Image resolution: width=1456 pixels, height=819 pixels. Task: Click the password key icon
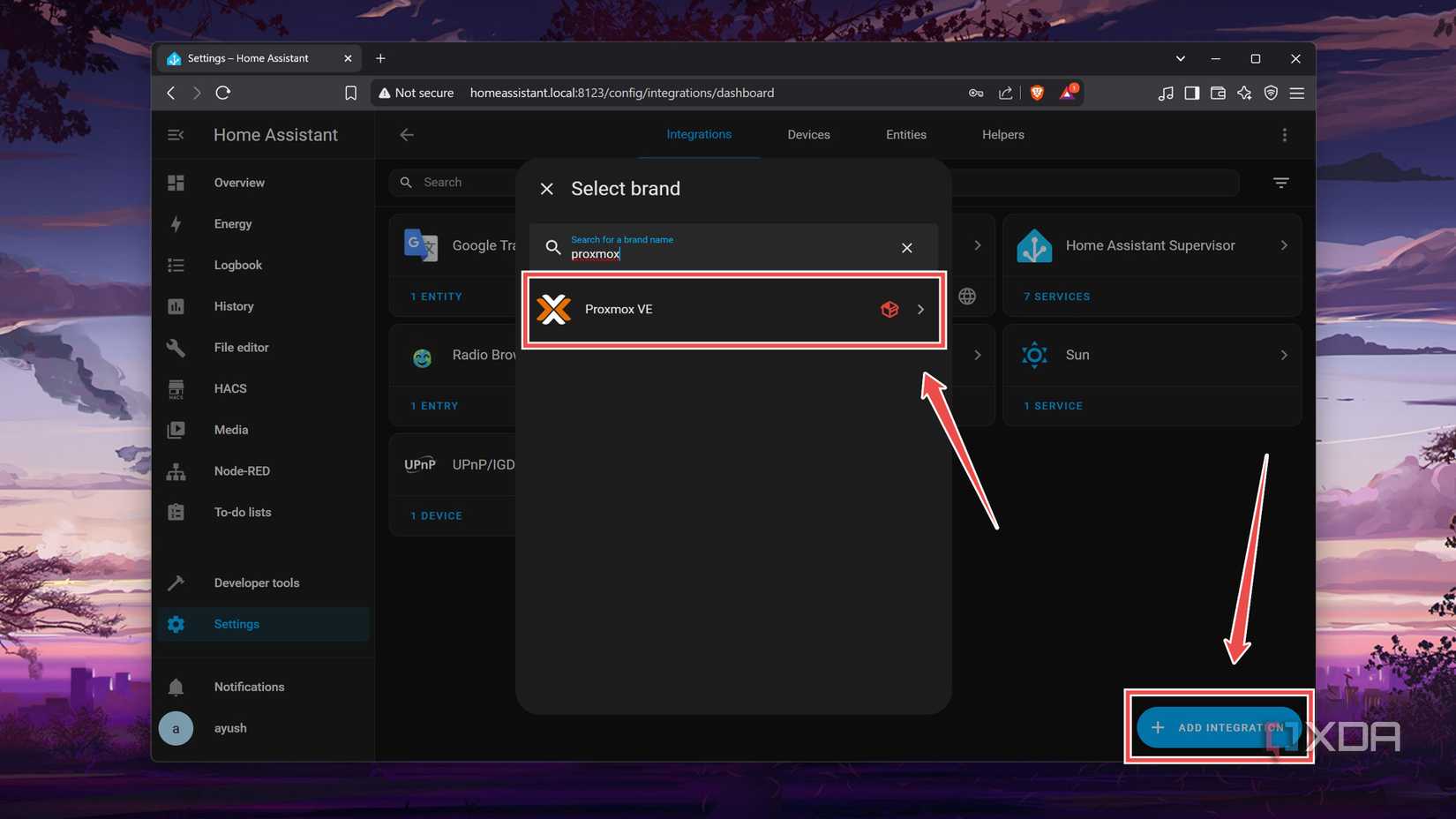976,93
